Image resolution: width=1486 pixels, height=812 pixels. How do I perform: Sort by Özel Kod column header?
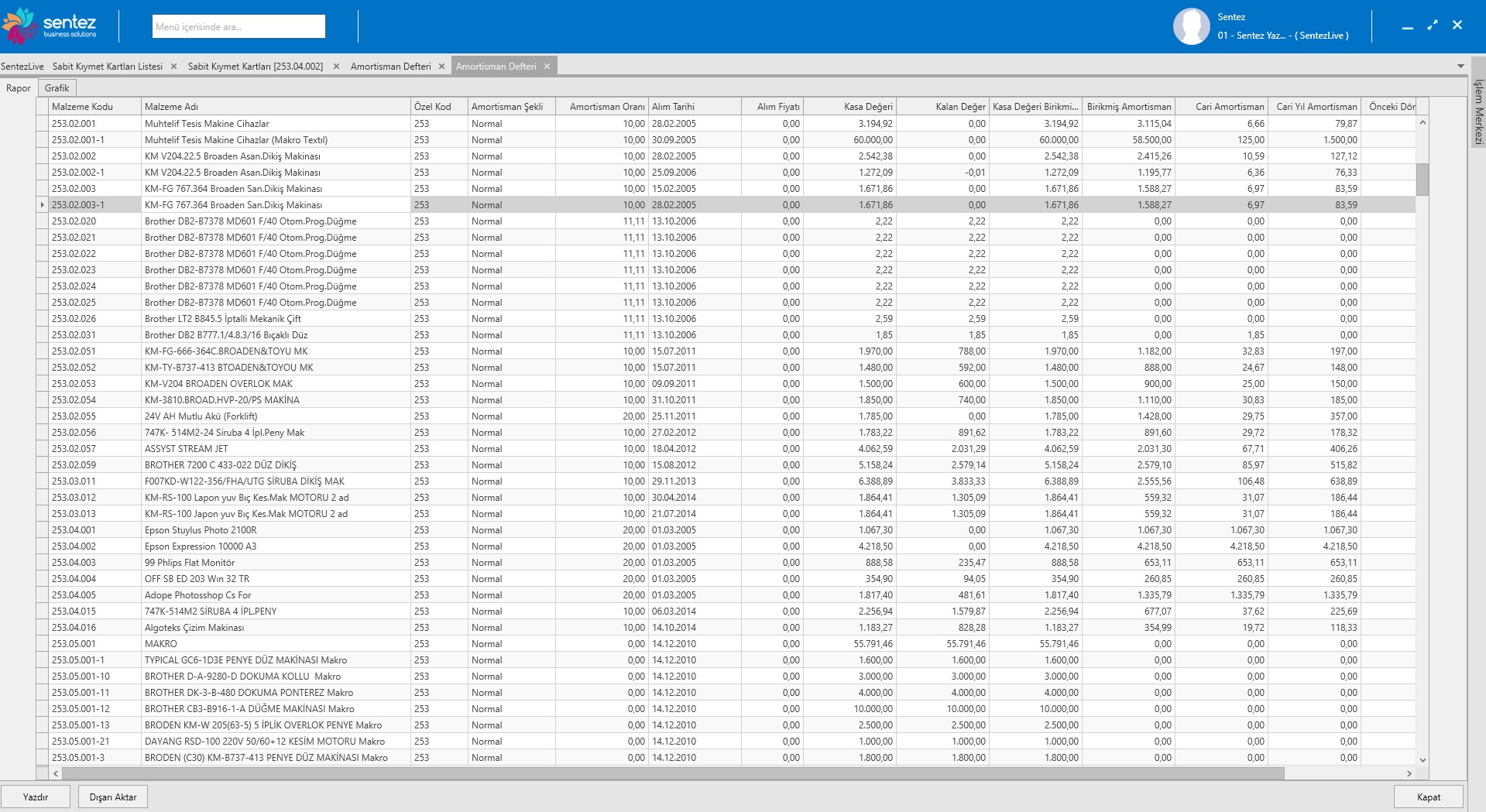(x=439, y=107)
